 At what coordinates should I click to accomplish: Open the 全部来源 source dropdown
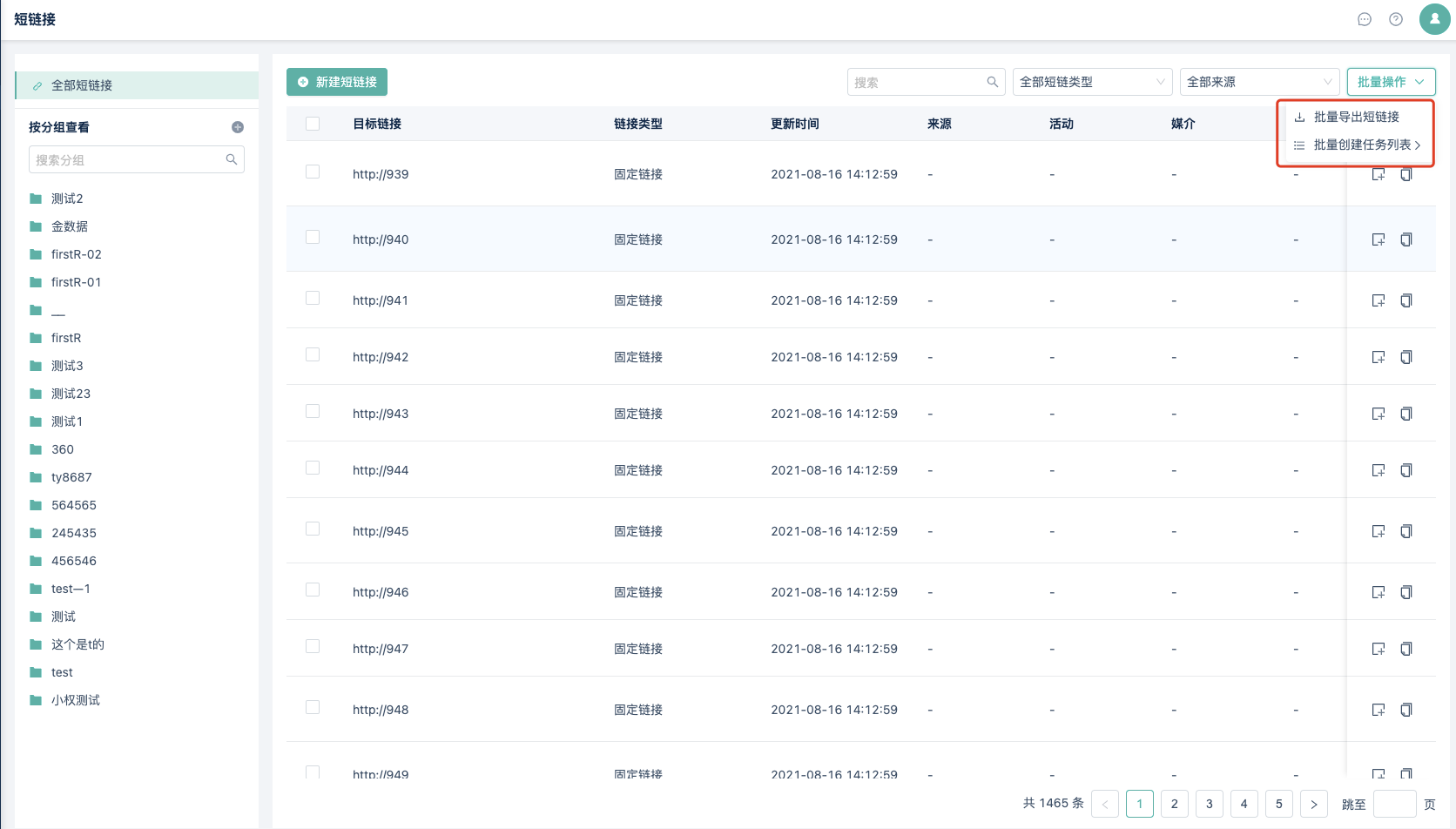pos(1259,82)
